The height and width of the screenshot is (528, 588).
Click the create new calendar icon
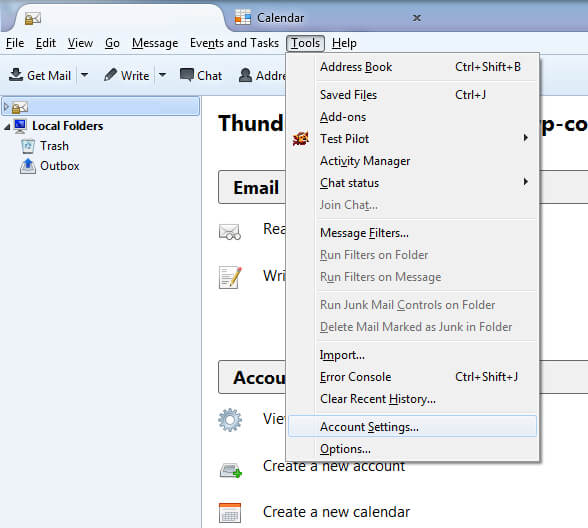coord(230,513)
